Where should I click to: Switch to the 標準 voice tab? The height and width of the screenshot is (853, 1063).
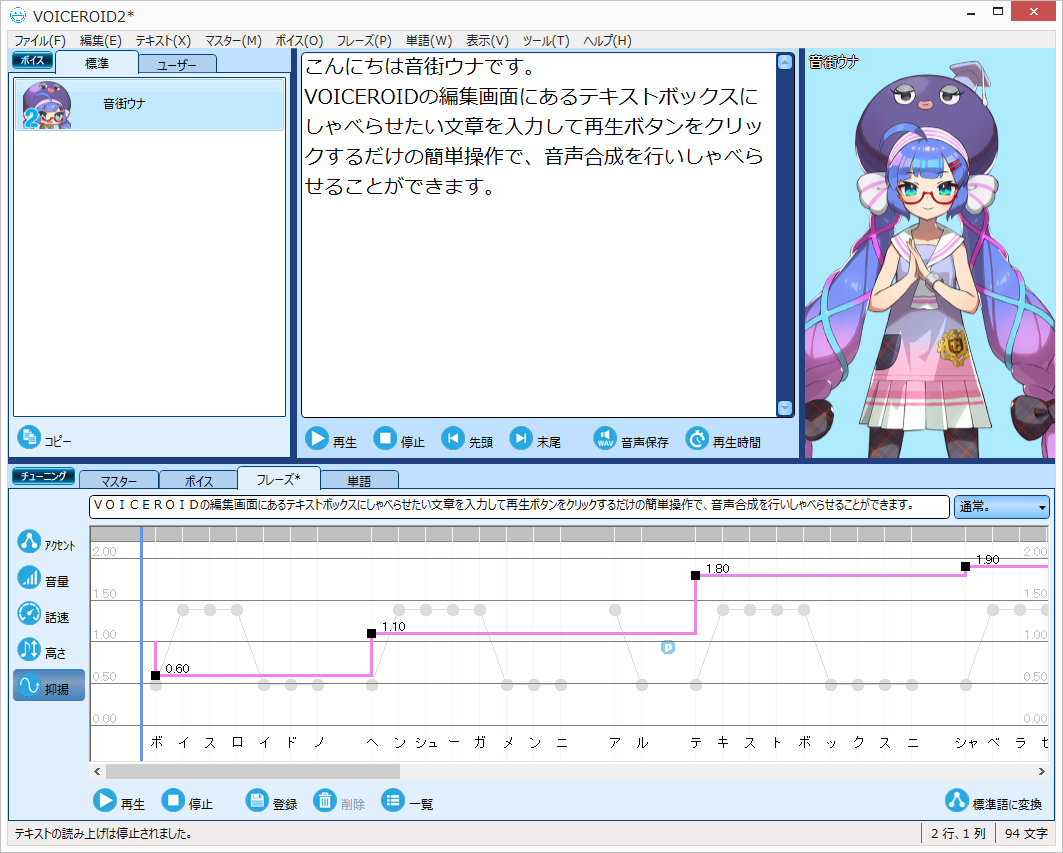click(97, 63)
